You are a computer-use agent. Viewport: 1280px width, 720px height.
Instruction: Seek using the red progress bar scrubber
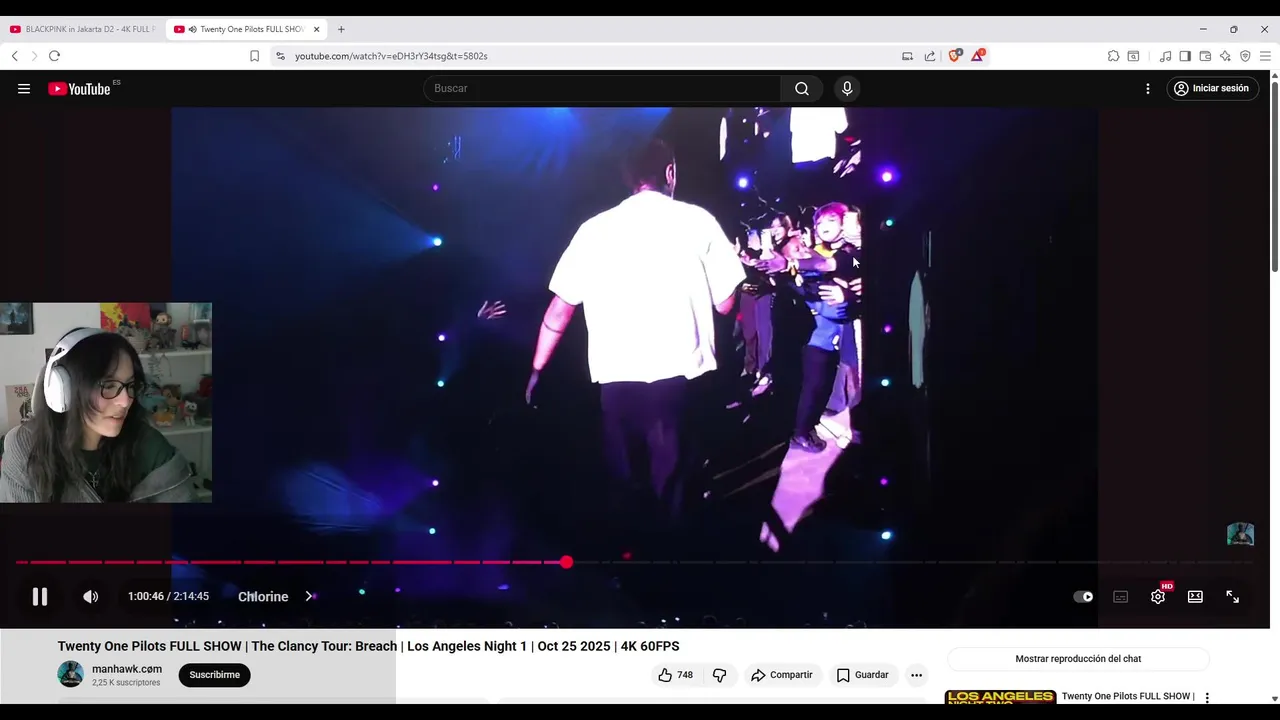pos(566,562)
